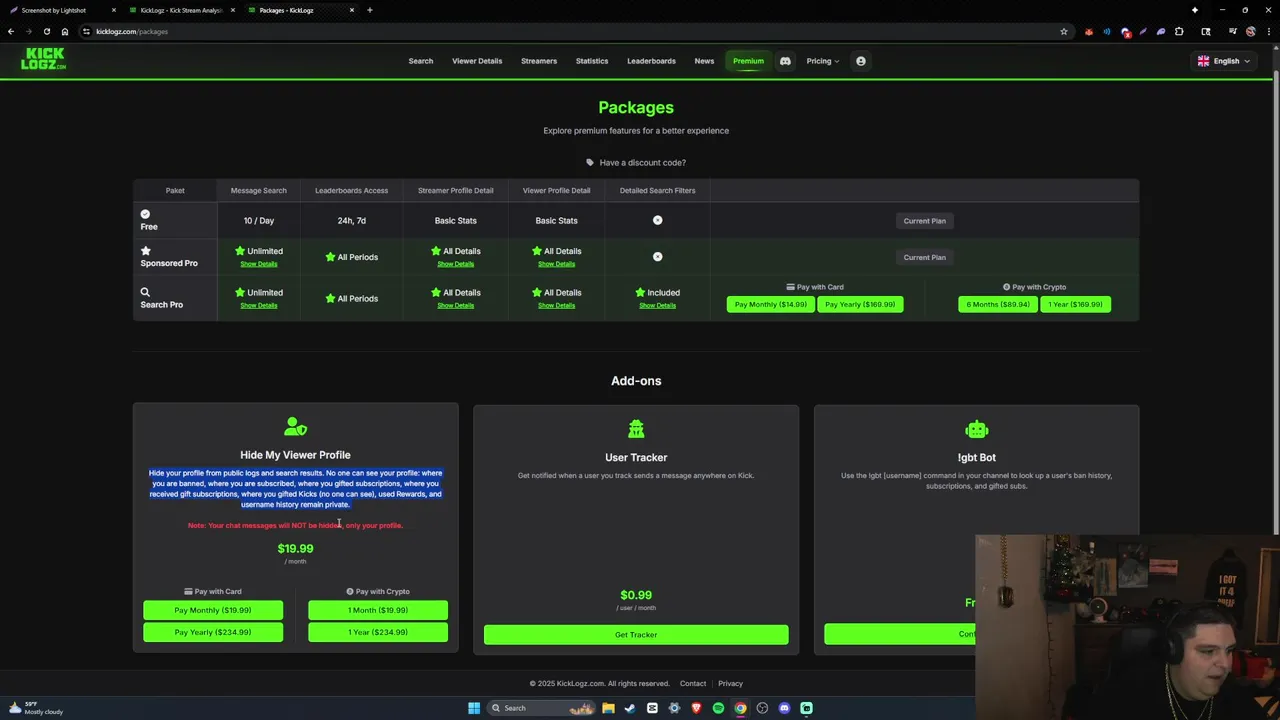This screenshot has width=1280, height=720.
Task: Show details for Sponsored Pro Viewer Profile Detail
Action: [x=556, y=264]
